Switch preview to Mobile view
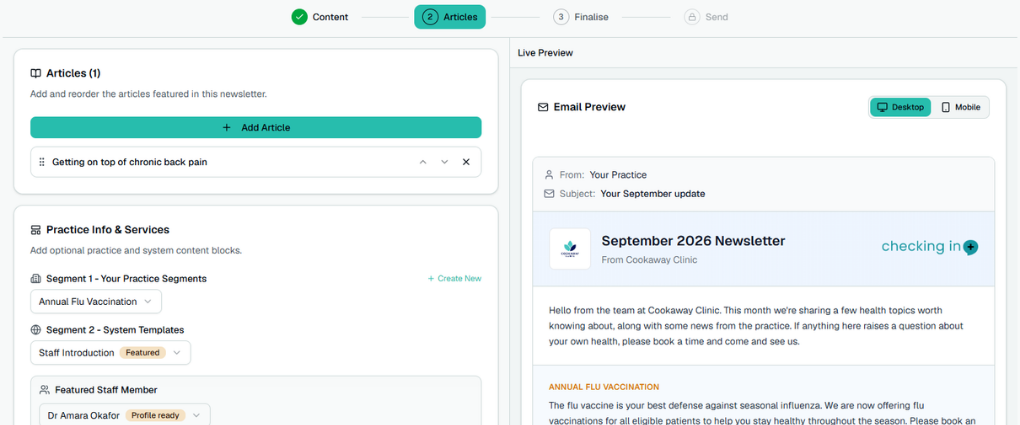This screenshot has height=425, width=1020. pos(961,107)
